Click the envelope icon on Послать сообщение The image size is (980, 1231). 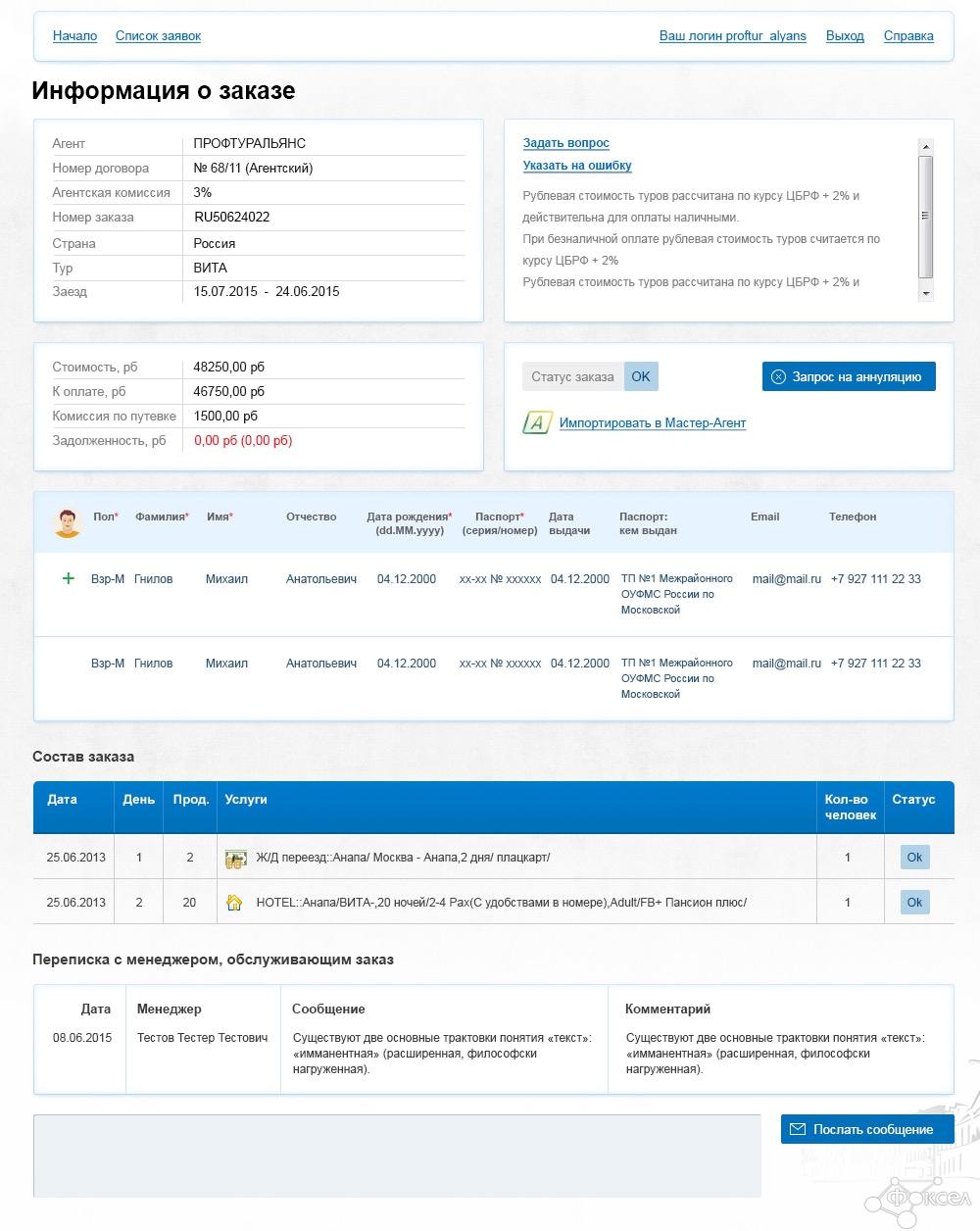click(798, 1129)
